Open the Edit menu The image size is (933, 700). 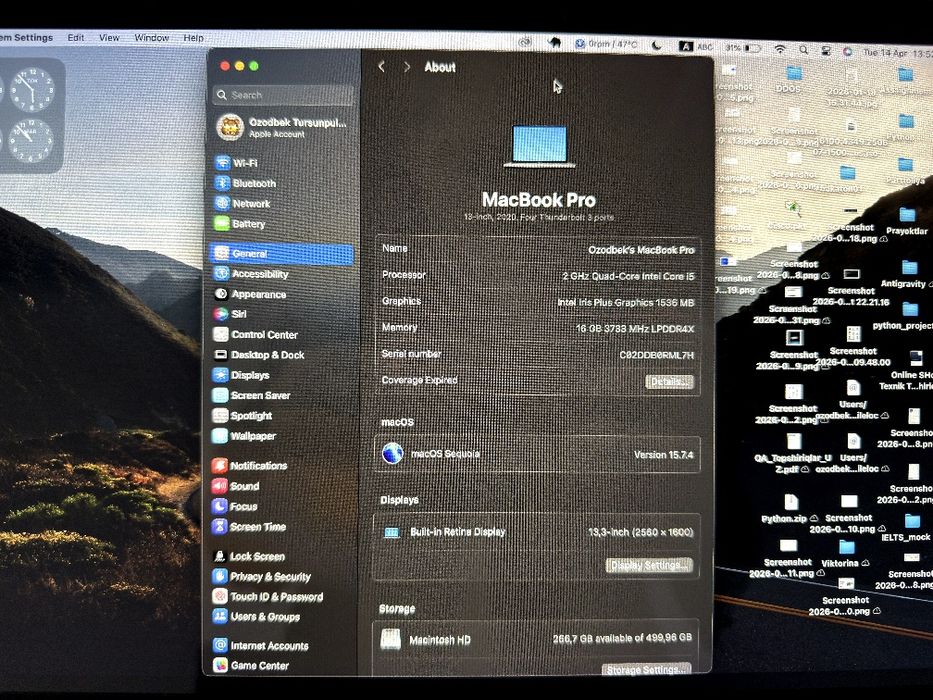[x=76, y=38]
